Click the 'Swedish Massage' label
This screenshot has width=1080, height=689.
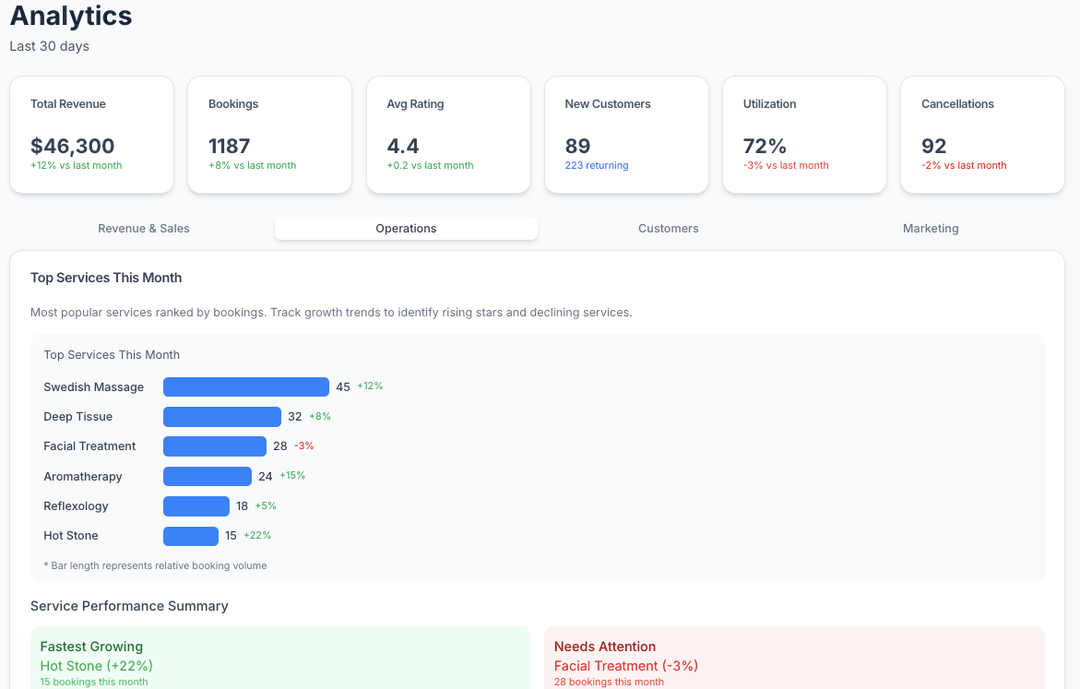pyautogui.click(x=94, y=387)
